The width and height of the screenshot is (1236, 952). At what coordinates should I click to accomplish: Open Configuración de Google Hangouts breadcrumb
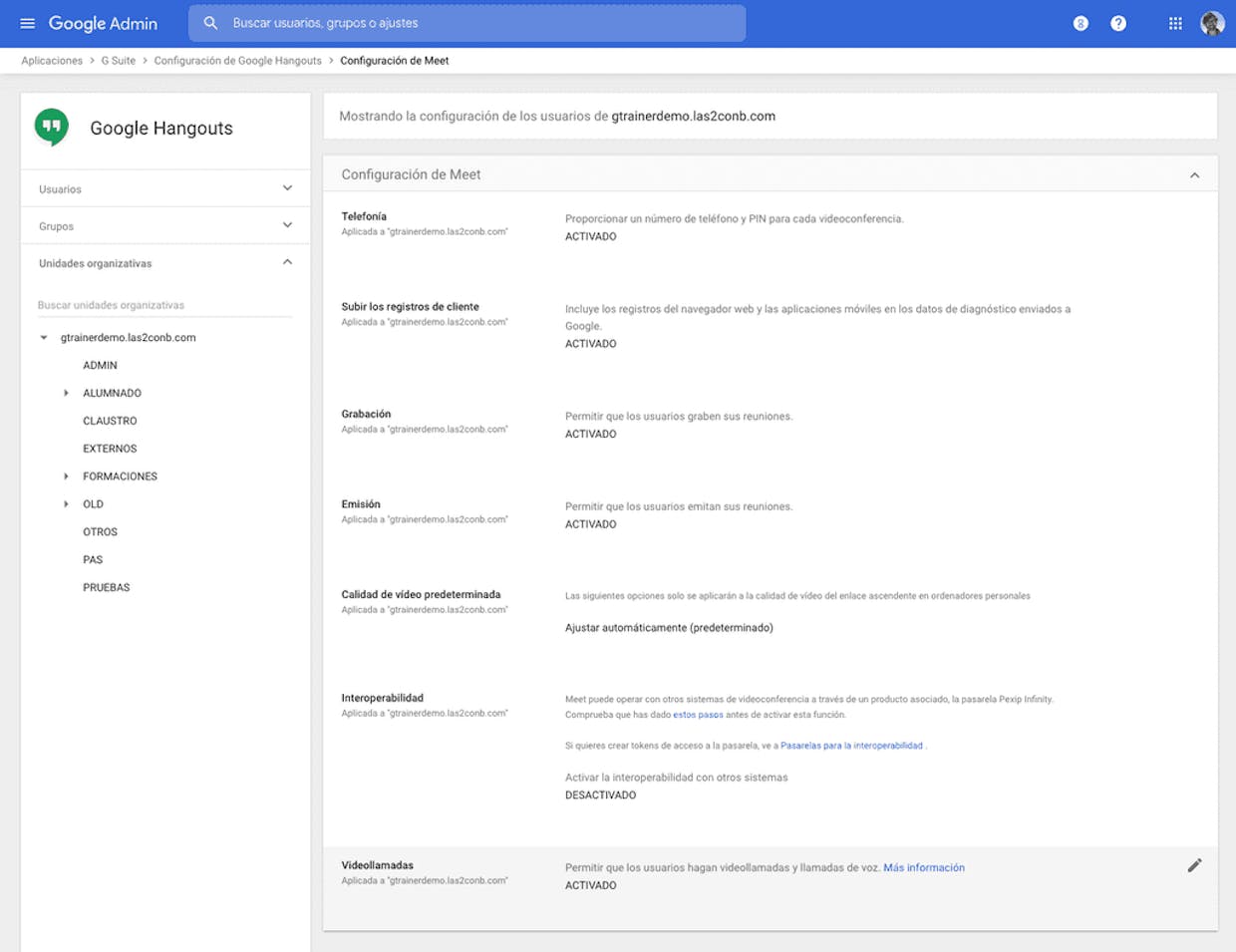pos(237,61)
